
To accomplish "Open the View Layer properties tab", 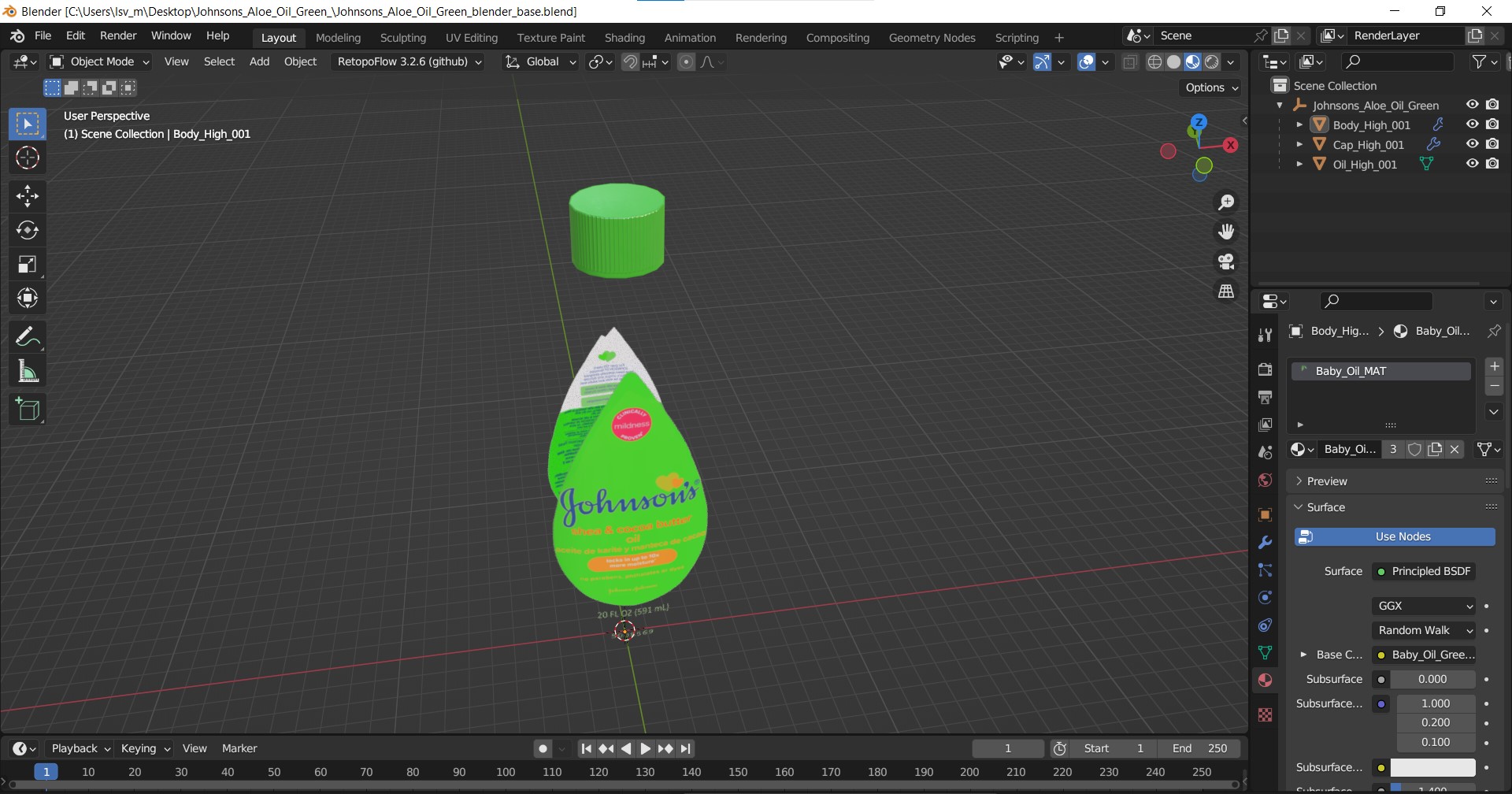I will point(1265,425).
